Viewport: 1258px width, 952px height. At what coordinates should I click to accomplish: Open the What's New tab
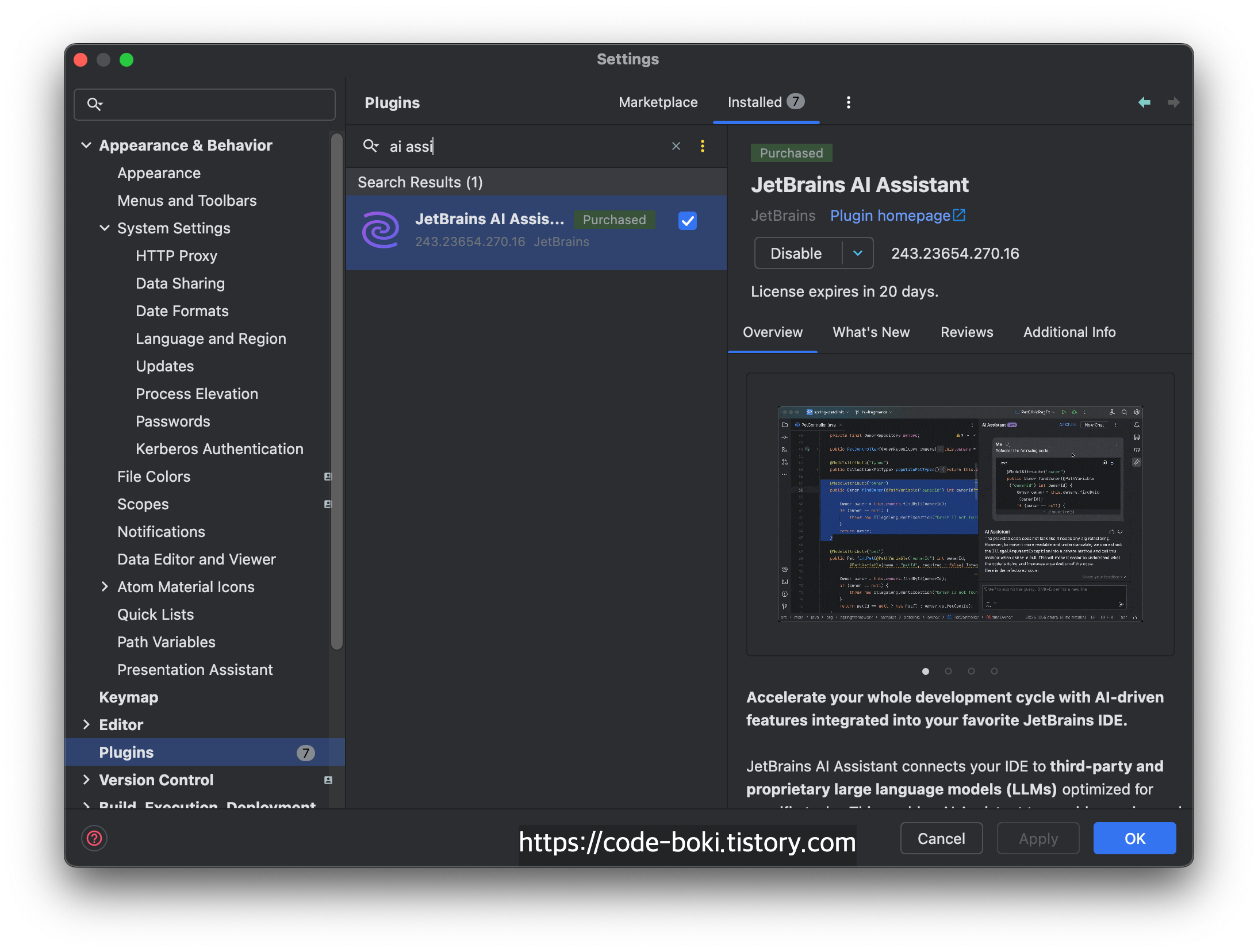(871, 332)
